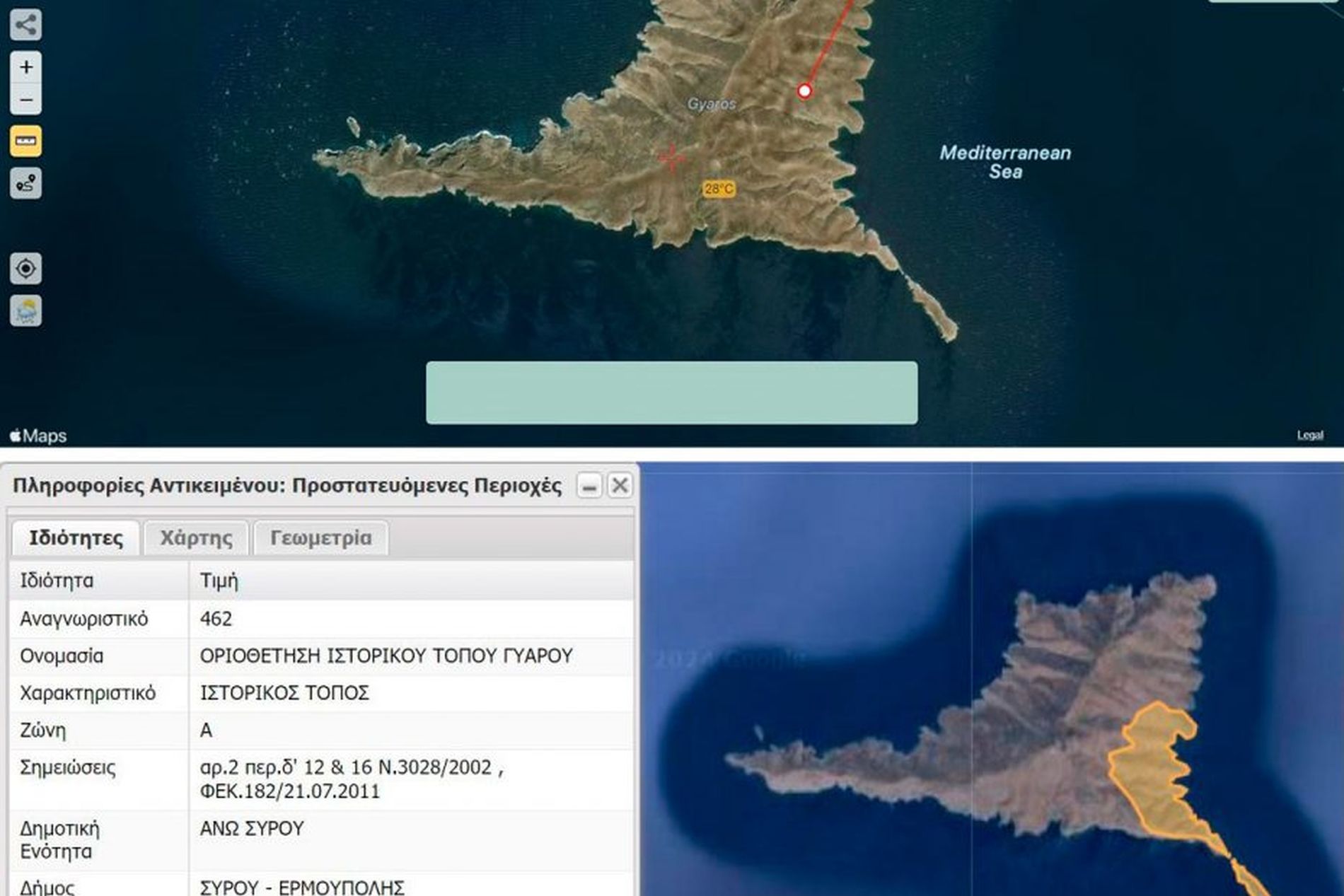
Task: Switch to the Χάρτης tab
Action: click(x=196, y=538)
